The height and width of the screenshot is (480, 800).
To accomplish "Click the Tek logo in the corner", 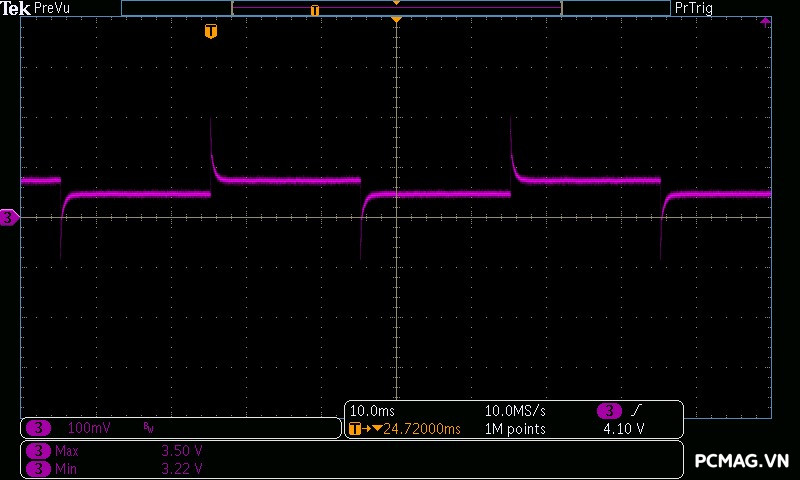I will (x=17, y=8).
